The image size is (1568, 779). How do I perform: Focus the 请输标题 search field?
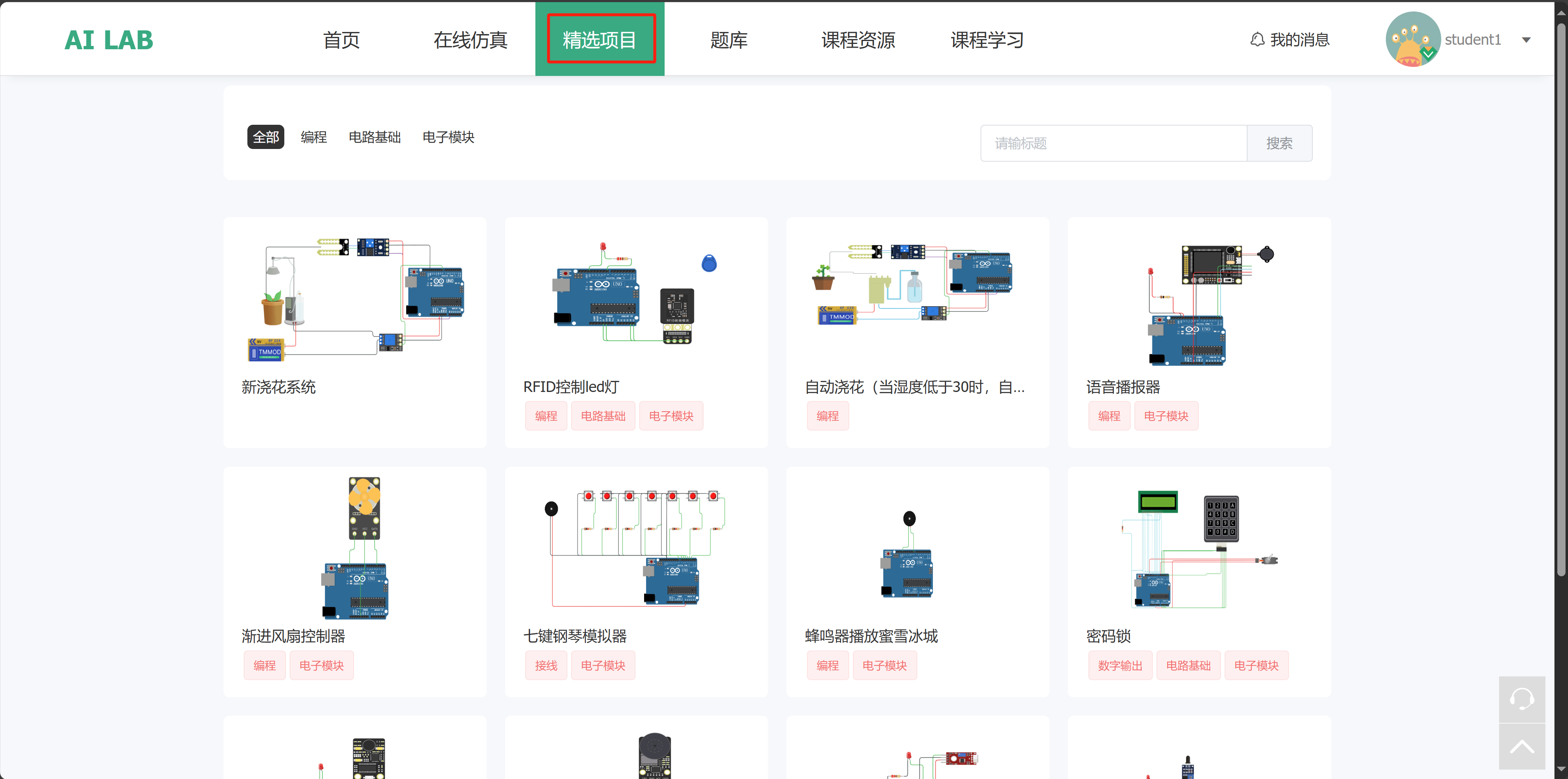tap(1113, 143)
